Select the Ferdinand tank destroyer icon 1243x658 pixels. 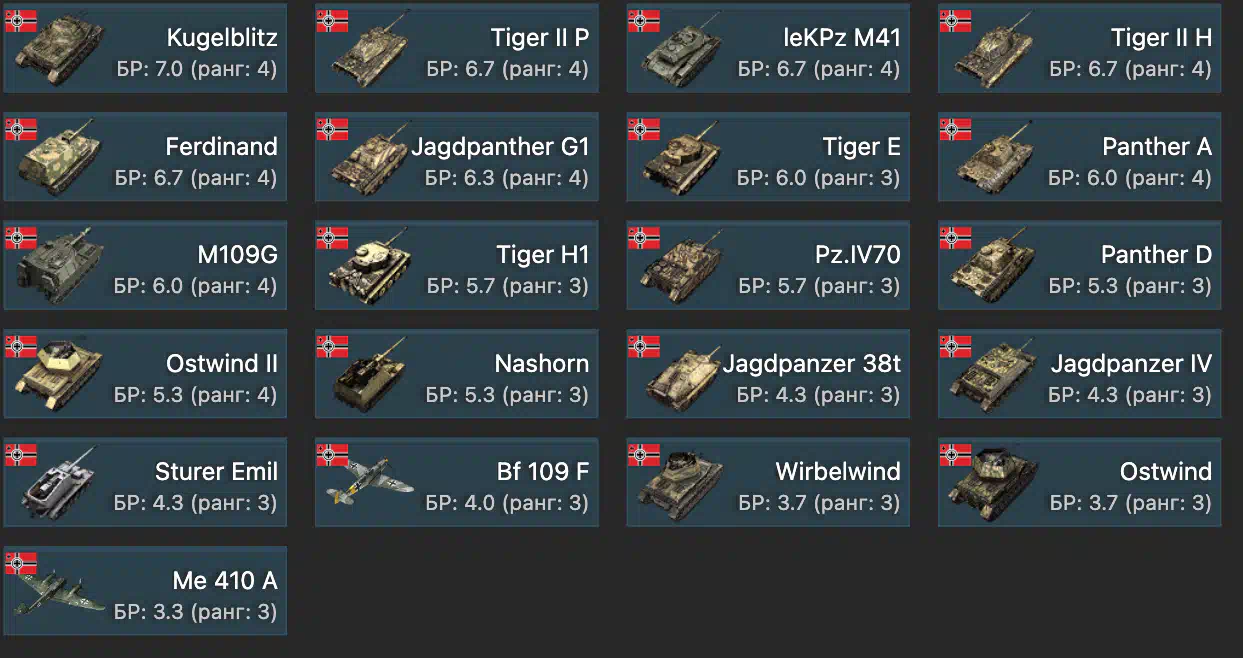tap(58, 160)
